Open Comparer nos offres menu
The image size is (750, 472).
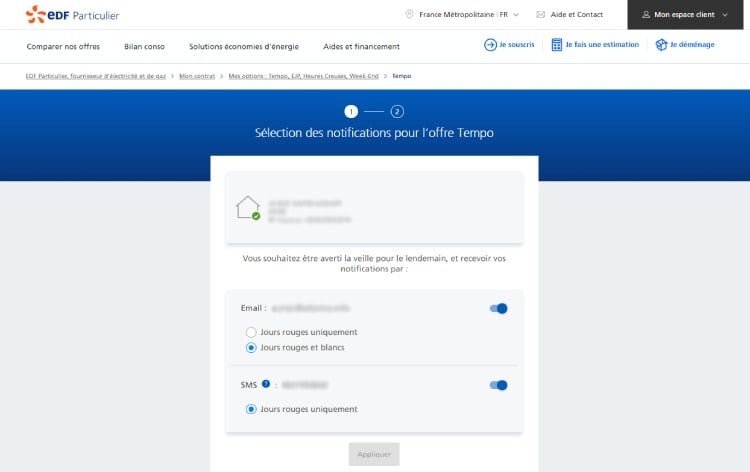(63, 46)
